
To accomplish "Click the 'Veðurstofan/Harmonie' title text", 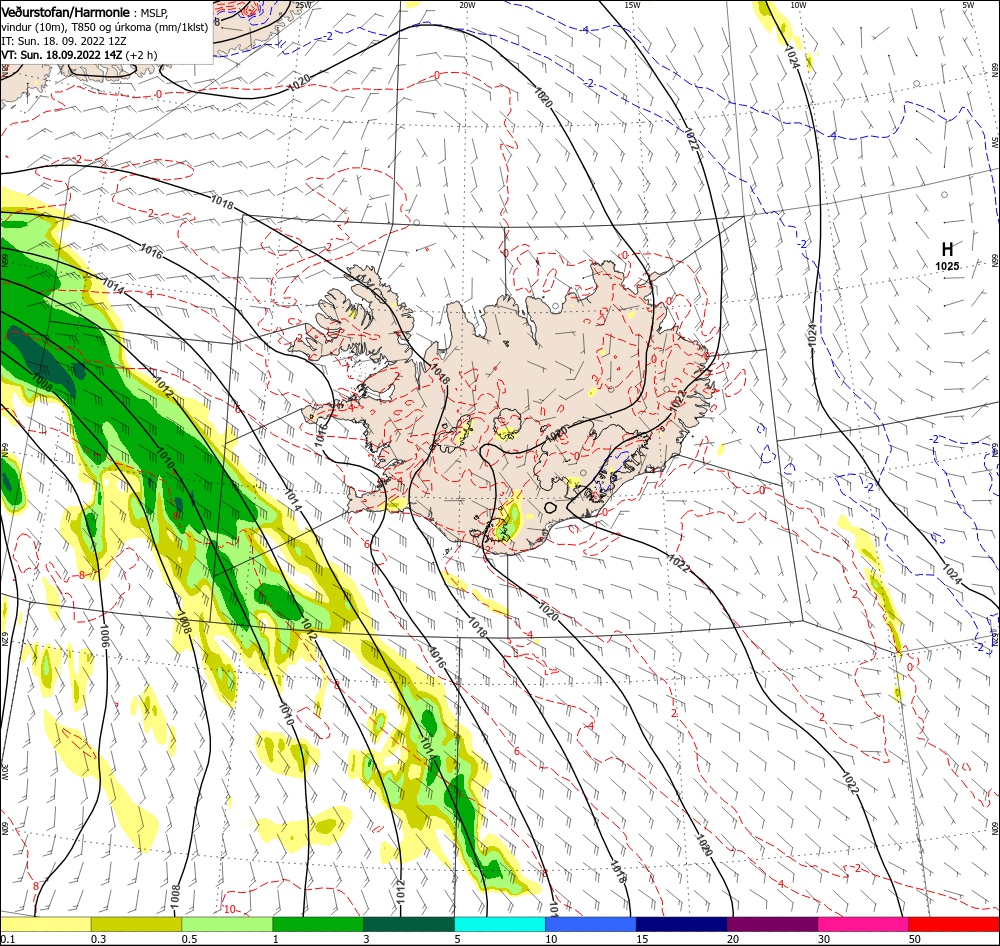I will pos(66,12).
